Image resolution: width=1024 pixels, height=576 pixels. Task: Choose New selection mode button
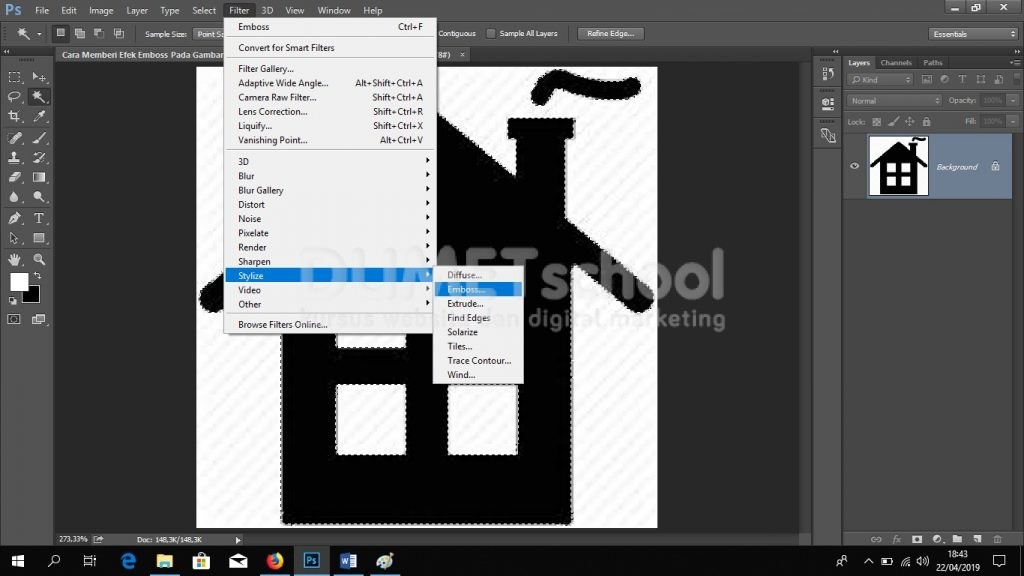61,33
